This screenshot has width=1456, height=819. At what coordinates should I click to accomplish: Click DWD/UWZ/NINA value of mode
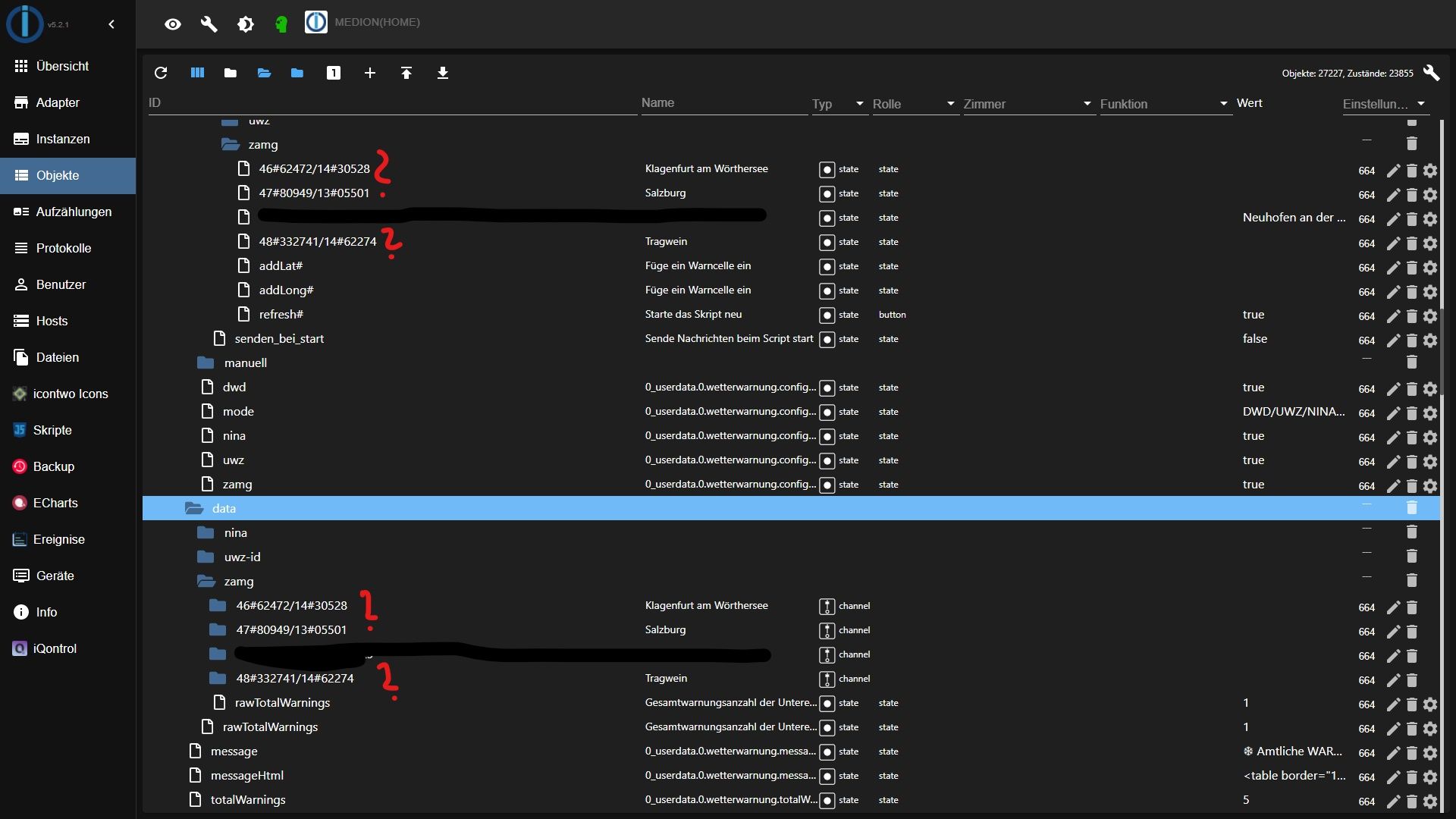(1294, 411)
